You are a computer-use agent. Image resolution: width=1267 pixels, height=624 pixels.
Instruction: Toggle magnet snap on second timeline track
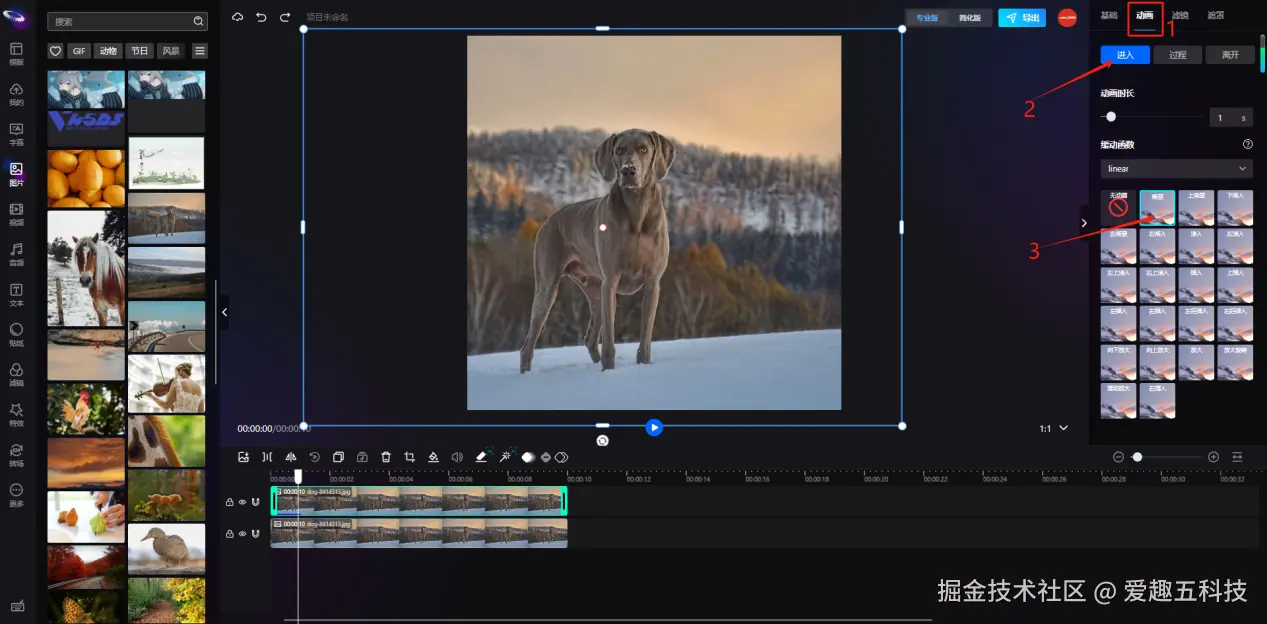pyautogui.click(x=255, y=534)
